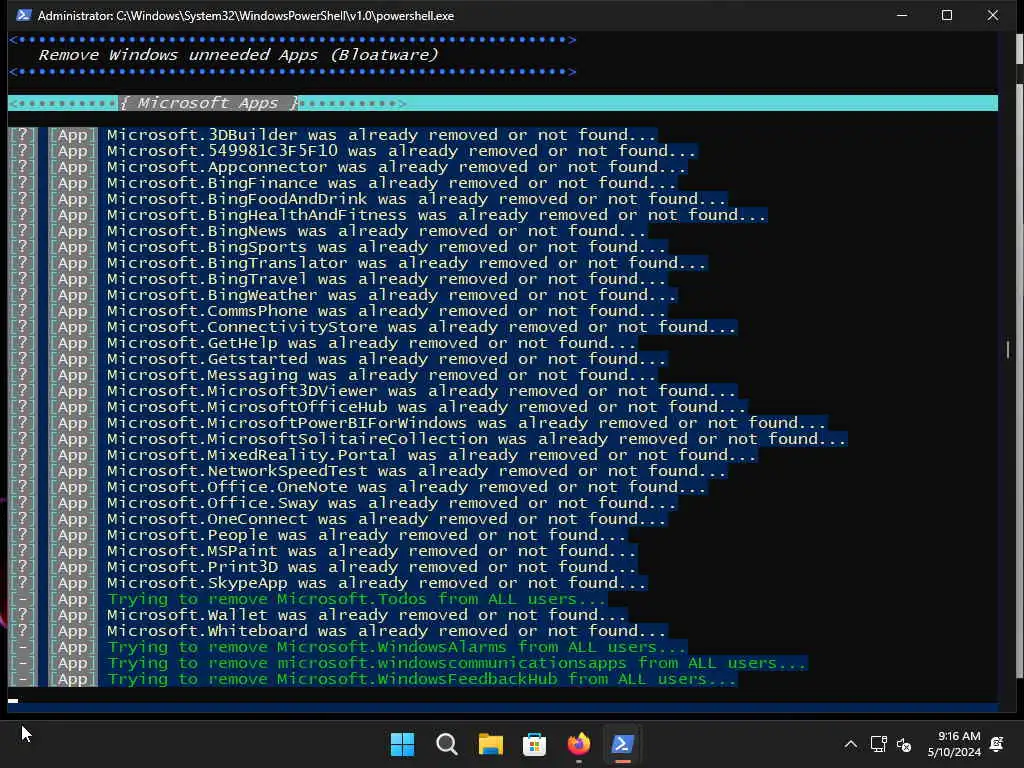Image resolution: width=1024 pixels, height=768 pixels.
Task: Click PowerShell icon in title bar
Action: point(24,15)
